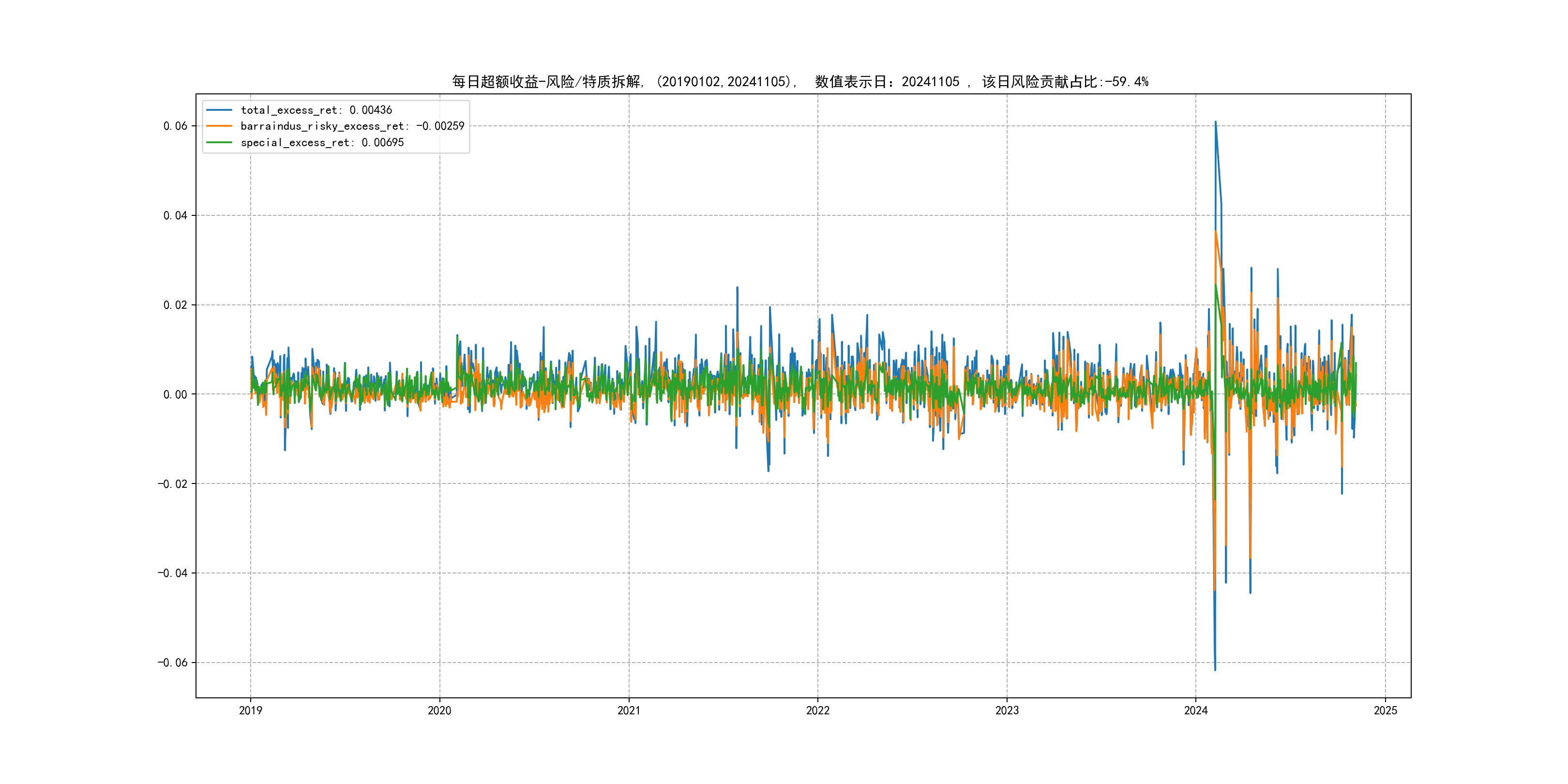Click the tallest blue spike peak in 2024

coord(1216,122)
